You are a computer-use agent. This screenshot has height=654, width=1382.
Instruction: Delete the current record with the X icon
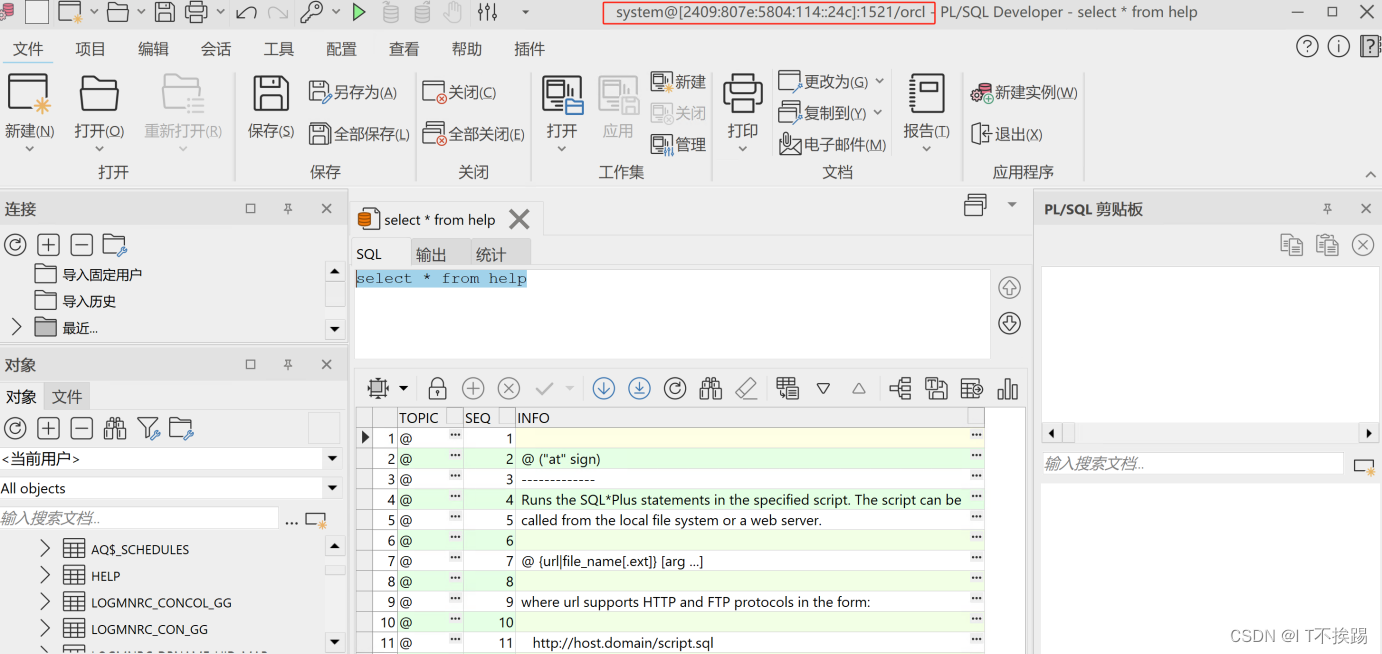click(508, 388)
